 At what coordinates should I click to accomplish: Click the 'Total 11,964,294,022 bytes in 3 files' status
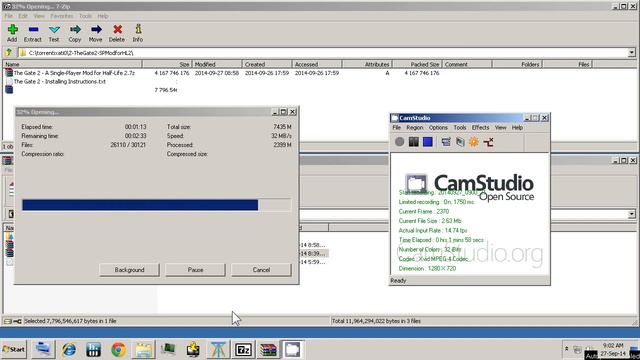point(376,321)
